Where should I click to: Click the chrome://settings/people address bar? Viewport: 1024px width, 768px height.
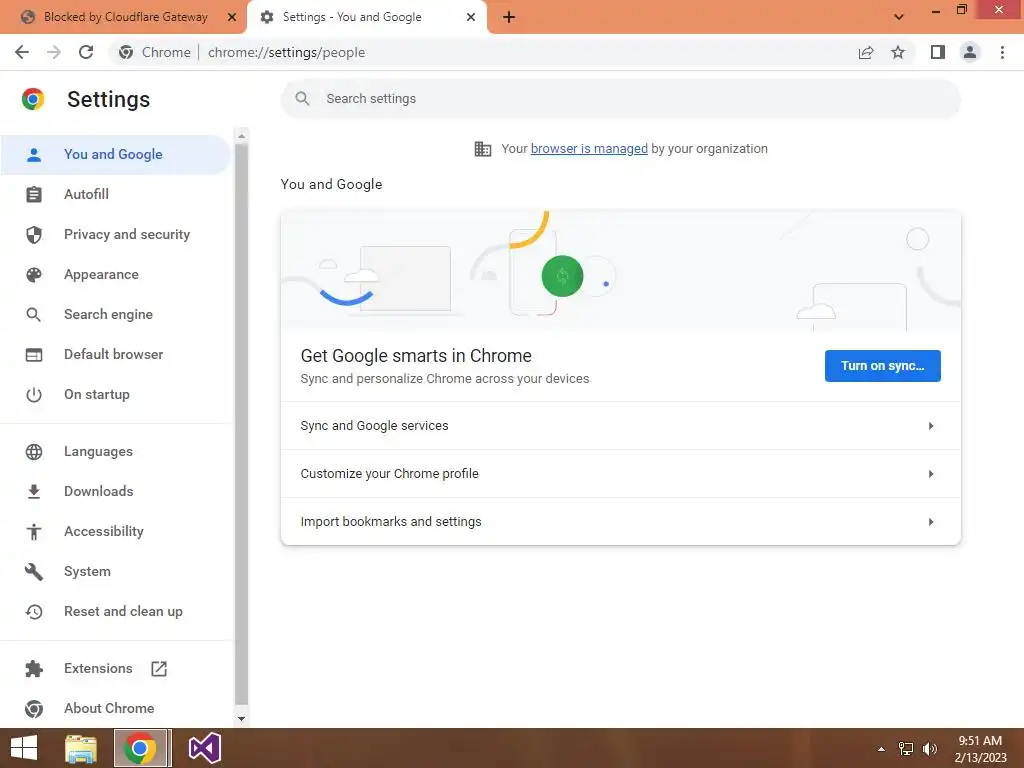[286, 52]
